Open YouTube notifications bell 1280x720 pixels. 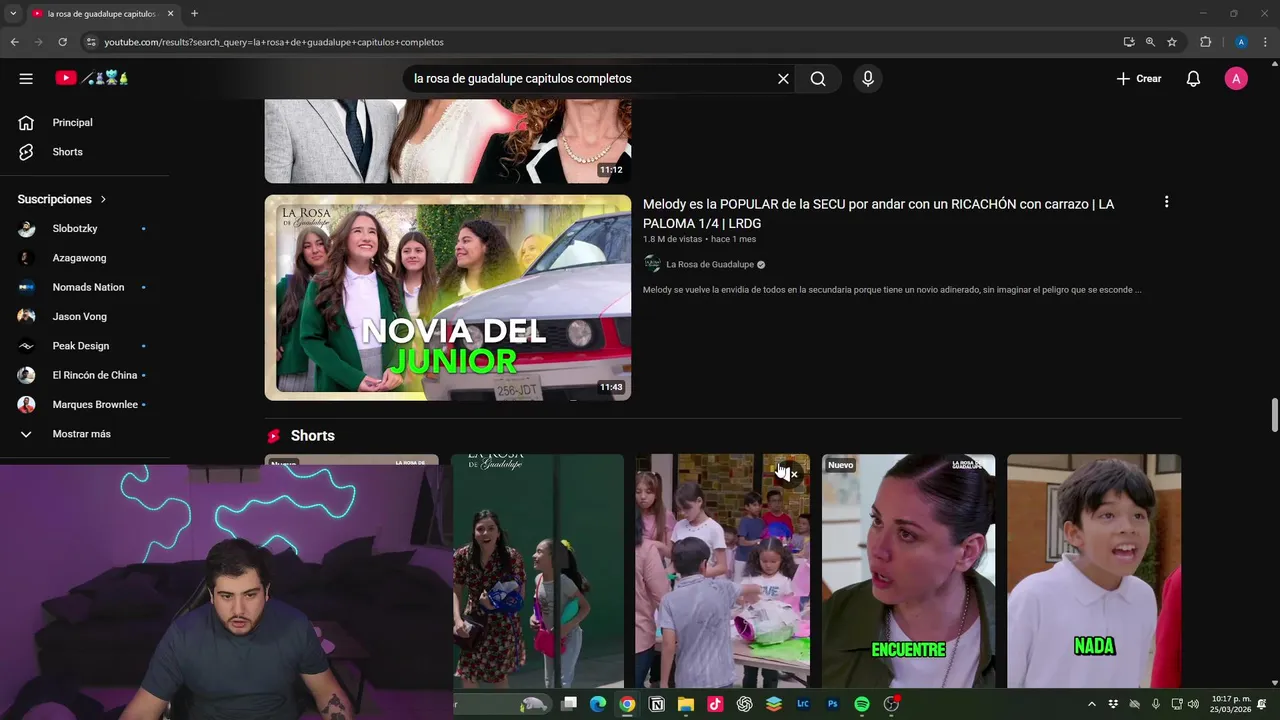coord(1193,79)
